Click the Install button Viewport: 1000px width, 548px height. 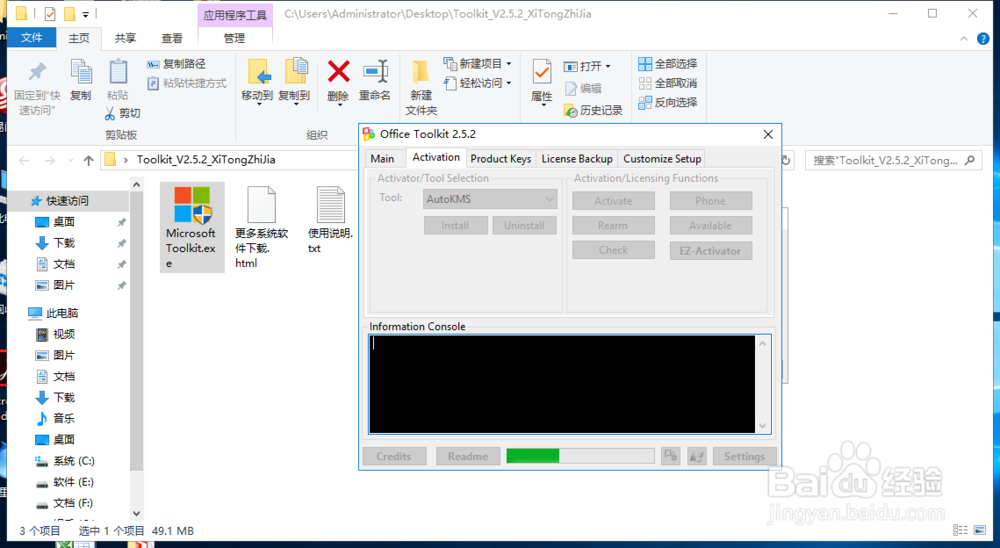(x=455, y=225)
